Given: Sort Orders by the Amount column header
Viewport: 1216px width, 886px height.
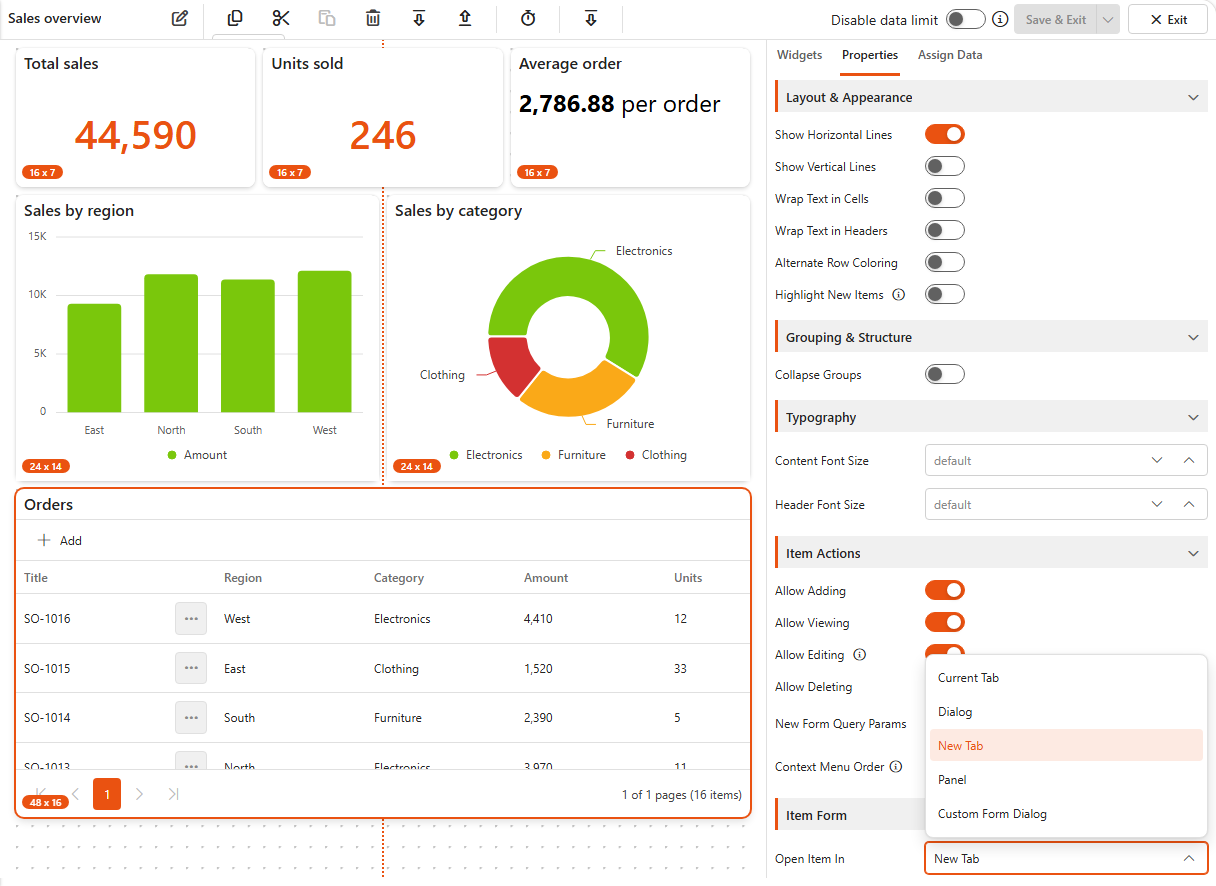Looking at the screenshot, I should pyautogui.click(x=546, y=578).
